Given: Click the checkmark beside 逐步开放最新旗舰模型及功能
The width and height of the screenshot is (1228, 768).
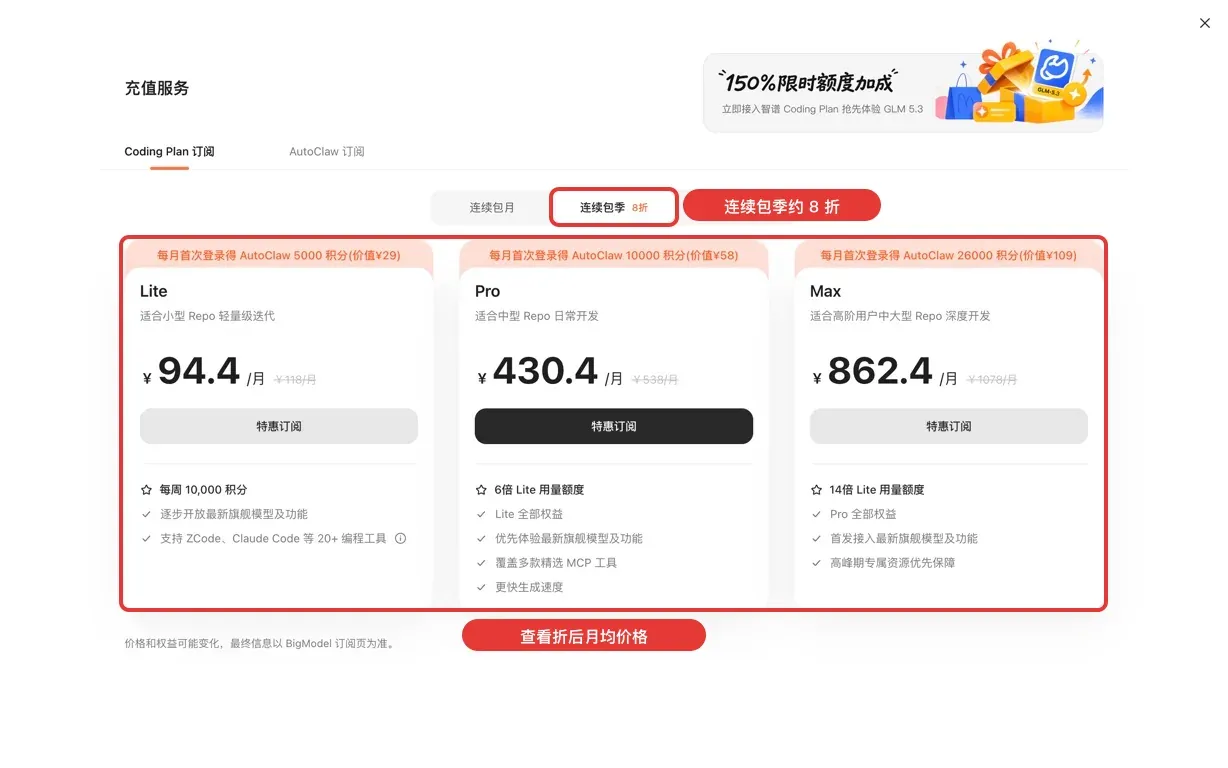Looking at the screenshot, I should click(x=146, y=514).
